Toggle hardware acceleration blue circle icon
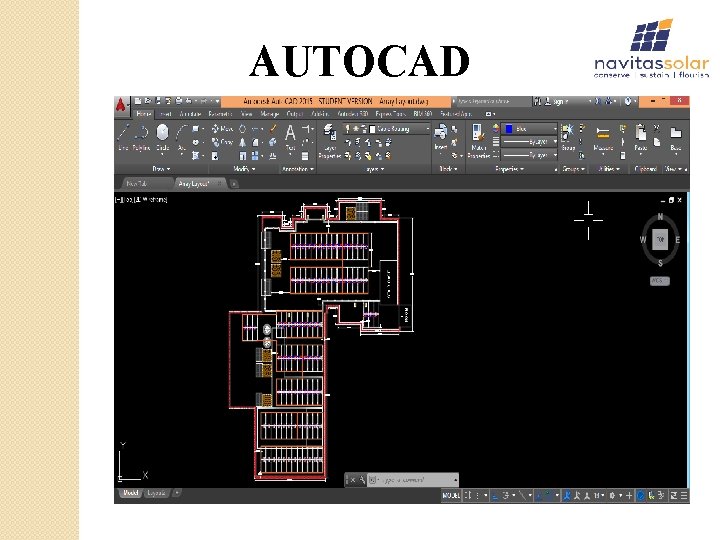Image resolution: width=720 pixels, height=540 pixels. [641, 495]
